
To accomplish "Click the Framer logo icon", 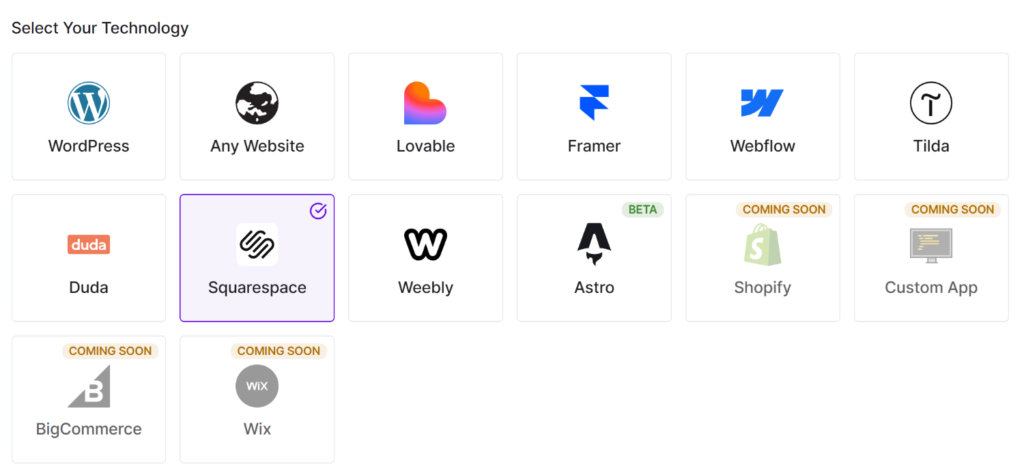I will click(594, 103).
